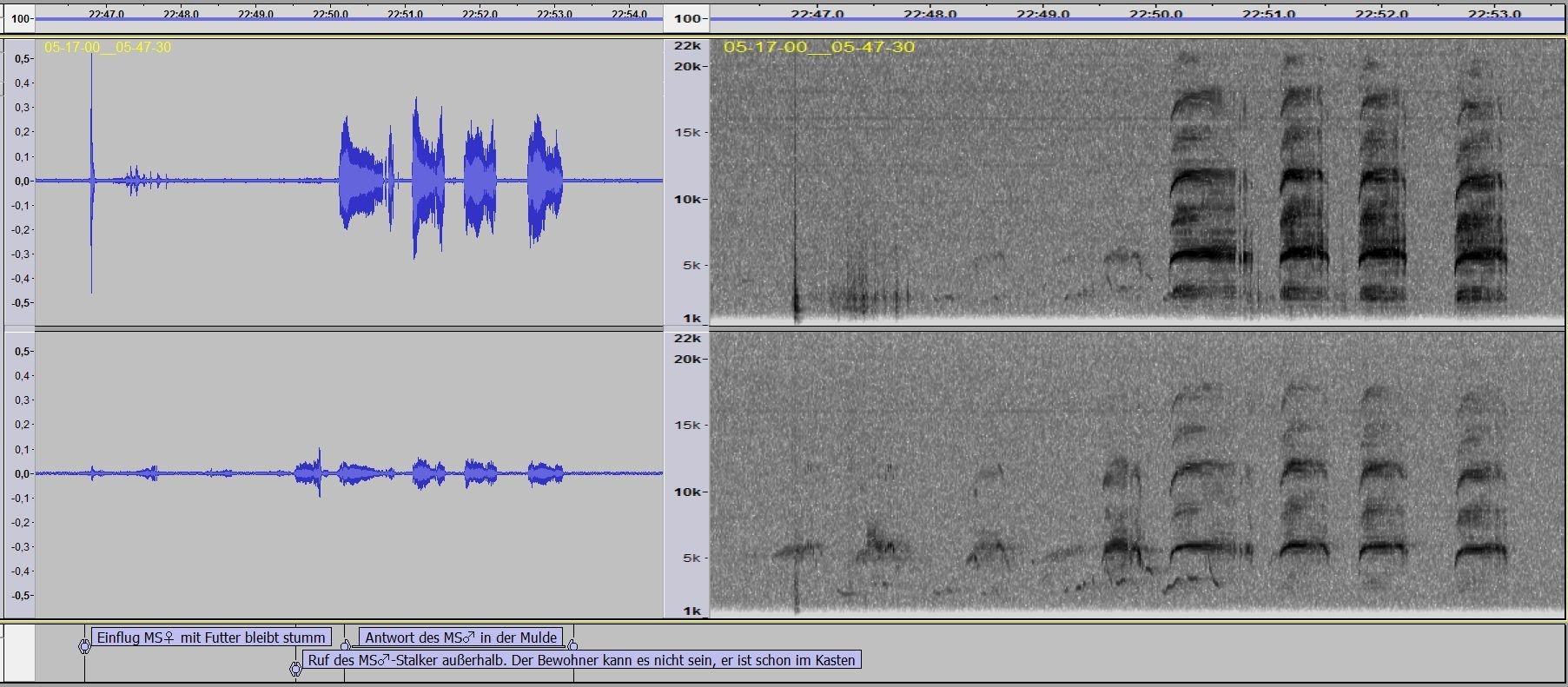
Task: Click left boundary handle of 'Antwort des MS♂' label
Action: [x=346, y=645]
